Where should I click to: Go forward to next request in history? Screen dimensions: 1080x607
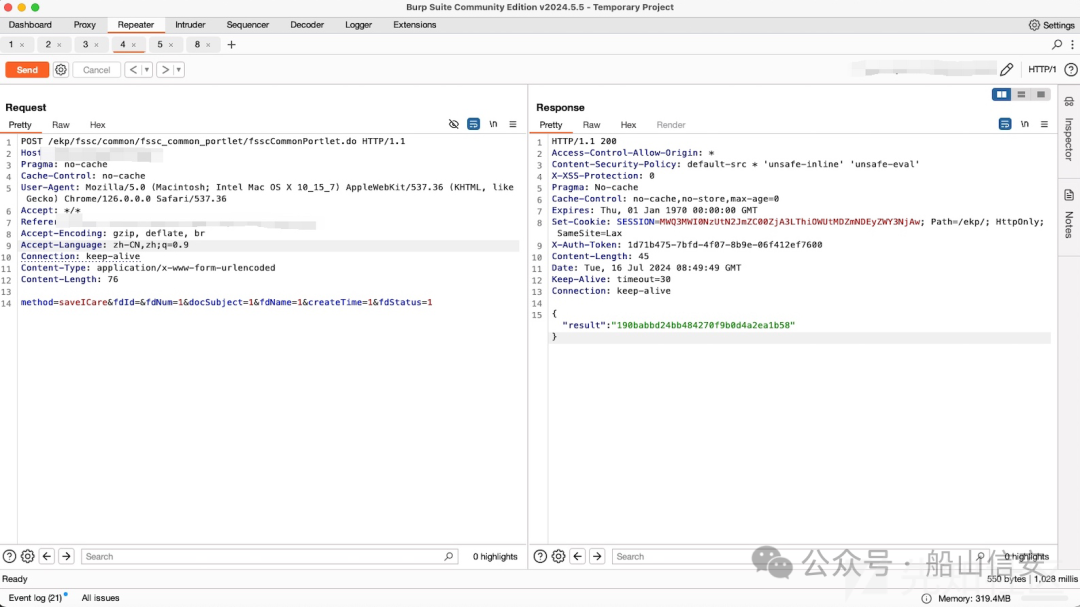[165, 70]
